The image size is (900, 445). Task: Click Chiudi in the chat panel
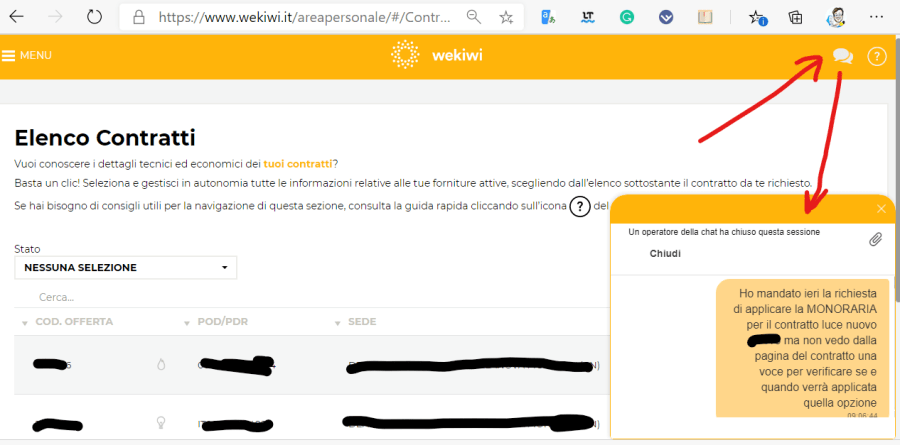tap(665, 254)
